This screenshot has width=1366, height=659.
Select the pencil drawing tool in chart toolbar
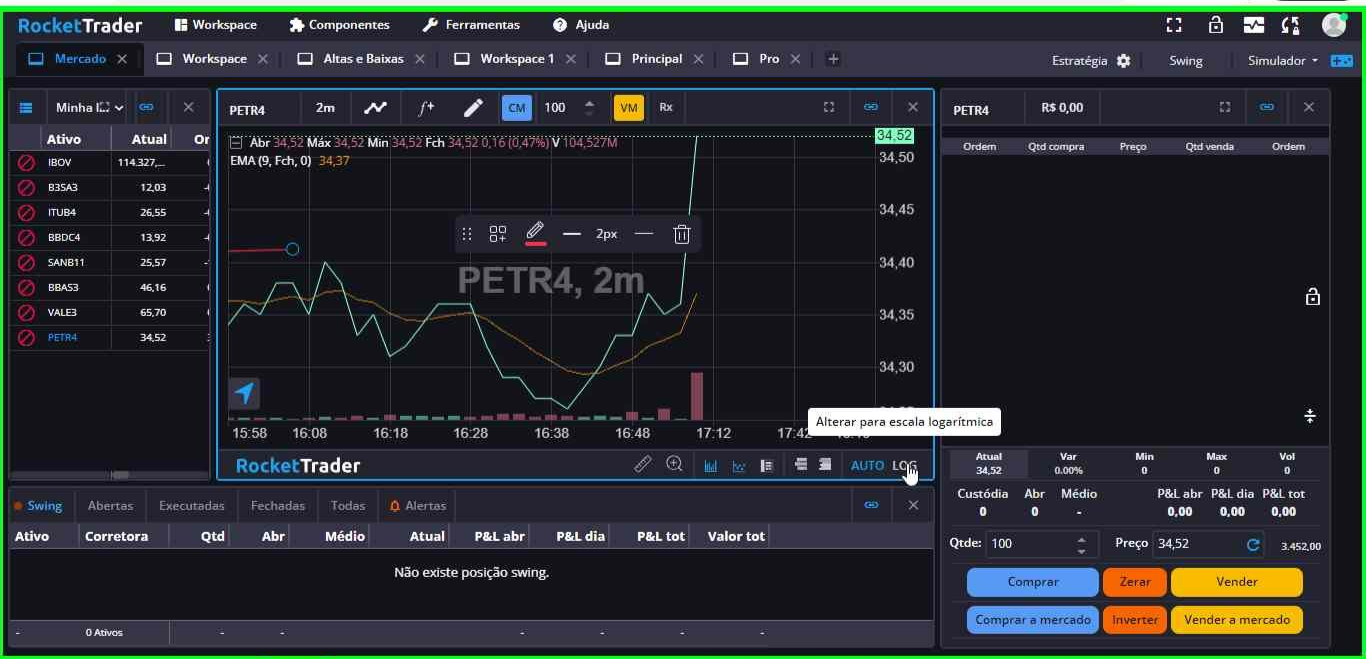point(474,107)
